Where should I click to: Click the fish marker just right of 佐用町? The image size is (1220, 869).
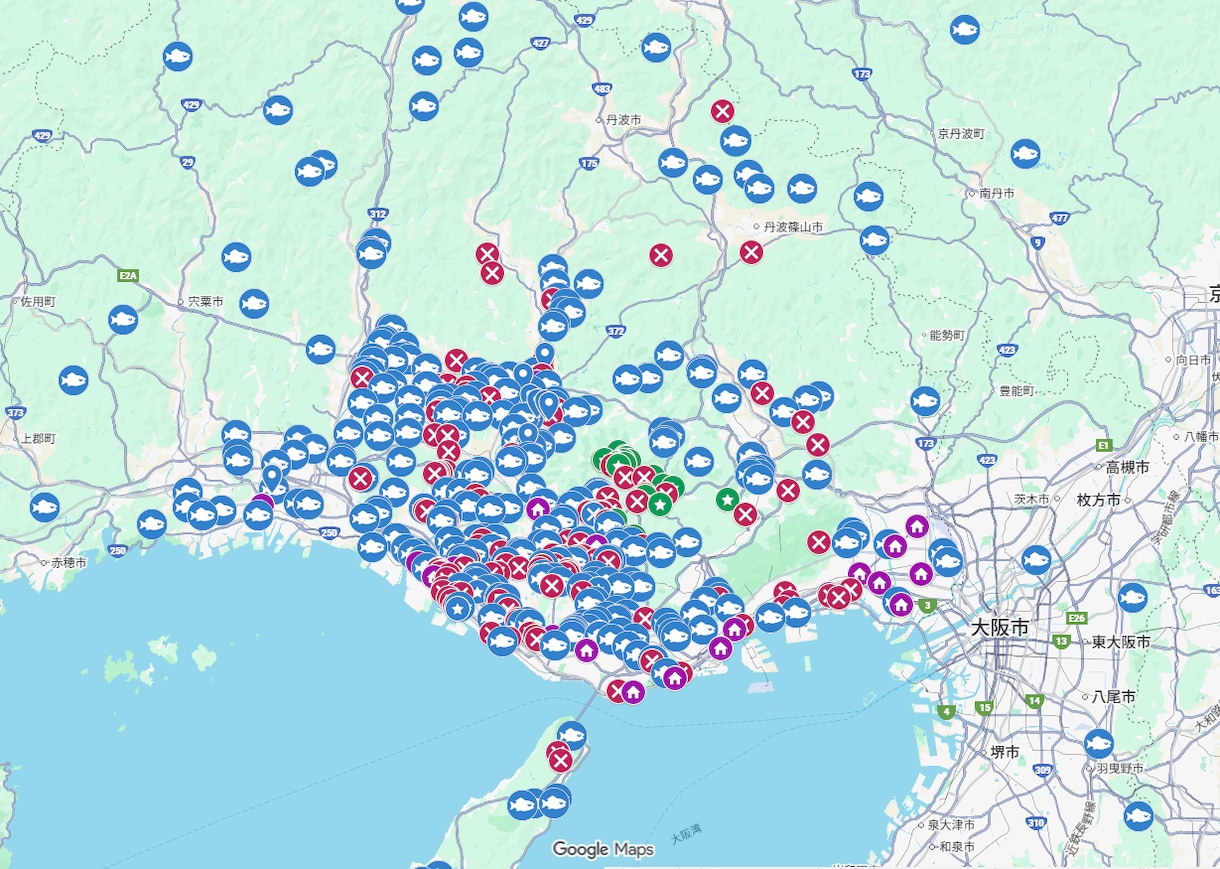(123, 320)
